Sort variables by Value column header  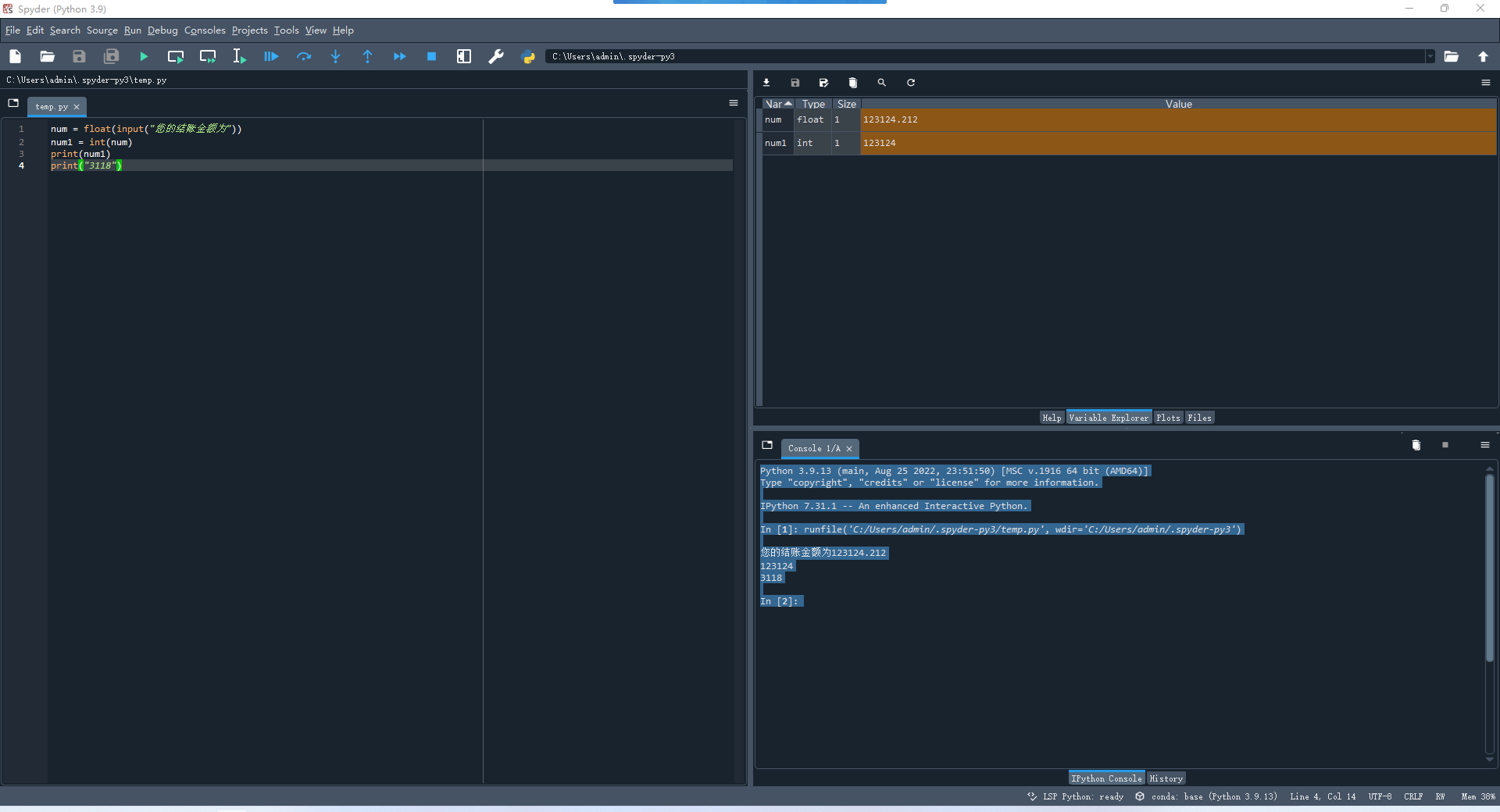coord(1178,104)
